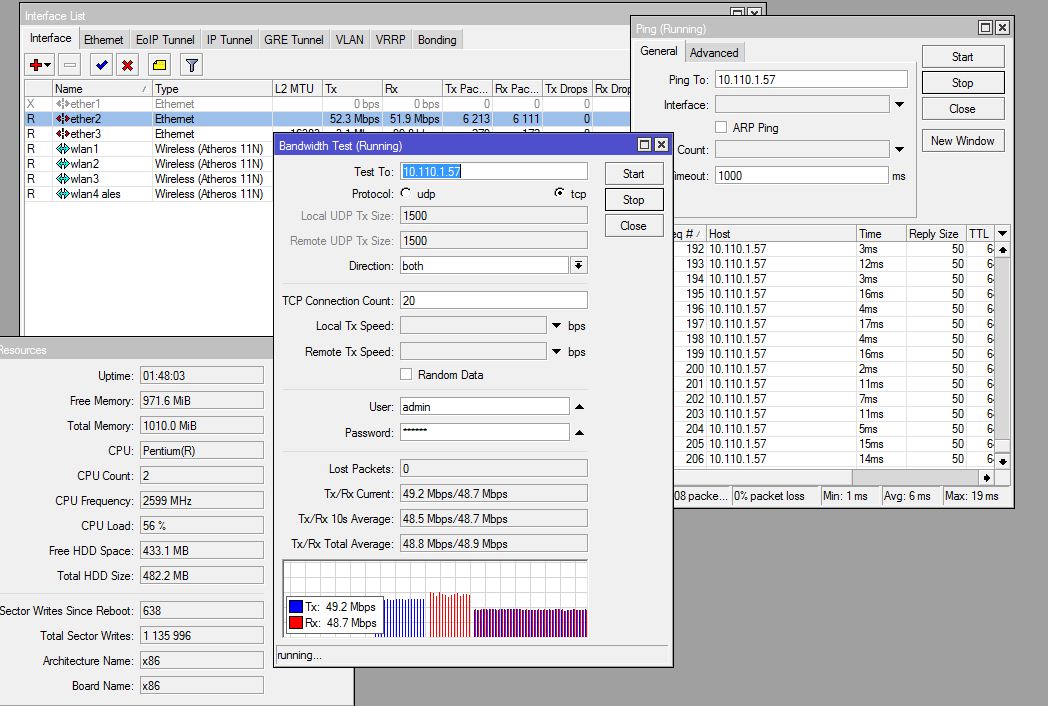The image size is (1048, 706).
Task: Select the ether2 interface icon
Action: (63, 119)
